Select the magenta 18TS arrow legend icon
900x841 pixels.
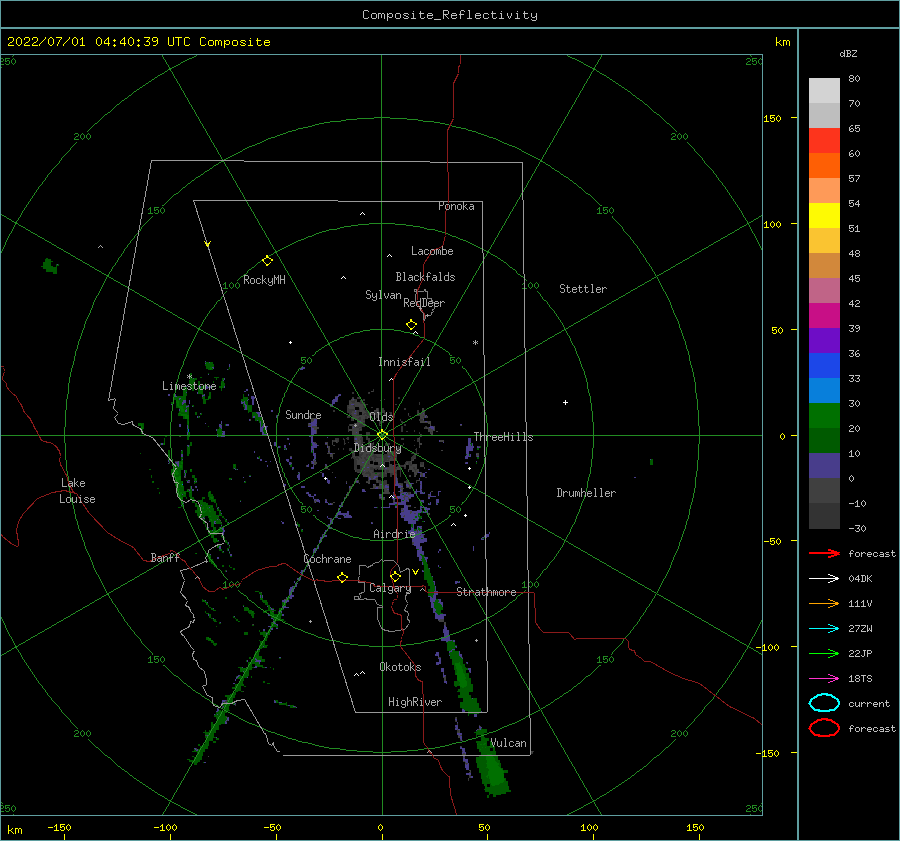[824, 679]
